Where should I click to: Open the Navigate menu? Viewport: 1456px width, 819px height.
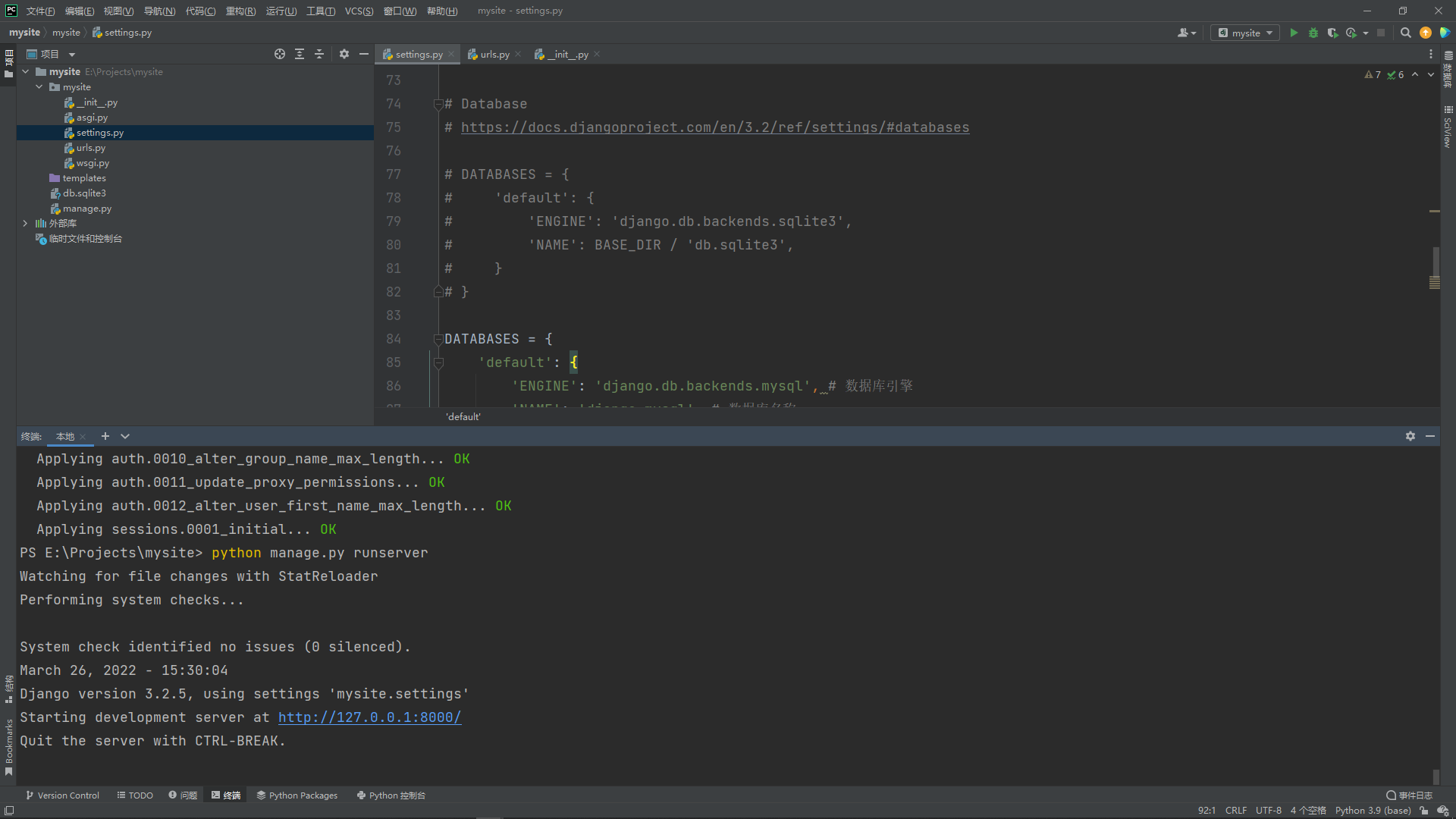click(x=159, y=11)
